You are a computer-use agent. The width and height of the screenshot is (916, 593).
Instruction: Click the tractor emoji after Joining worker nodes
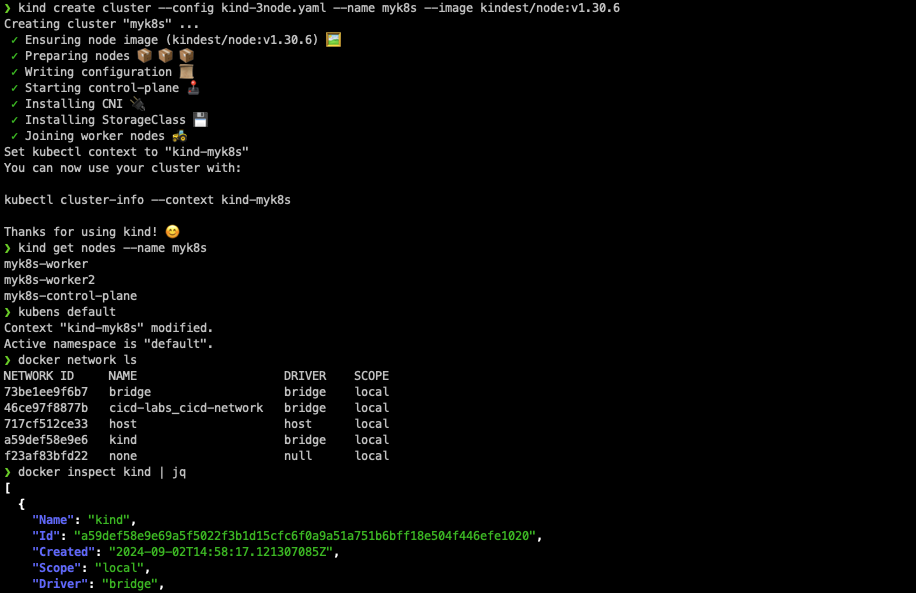point(179,136)
